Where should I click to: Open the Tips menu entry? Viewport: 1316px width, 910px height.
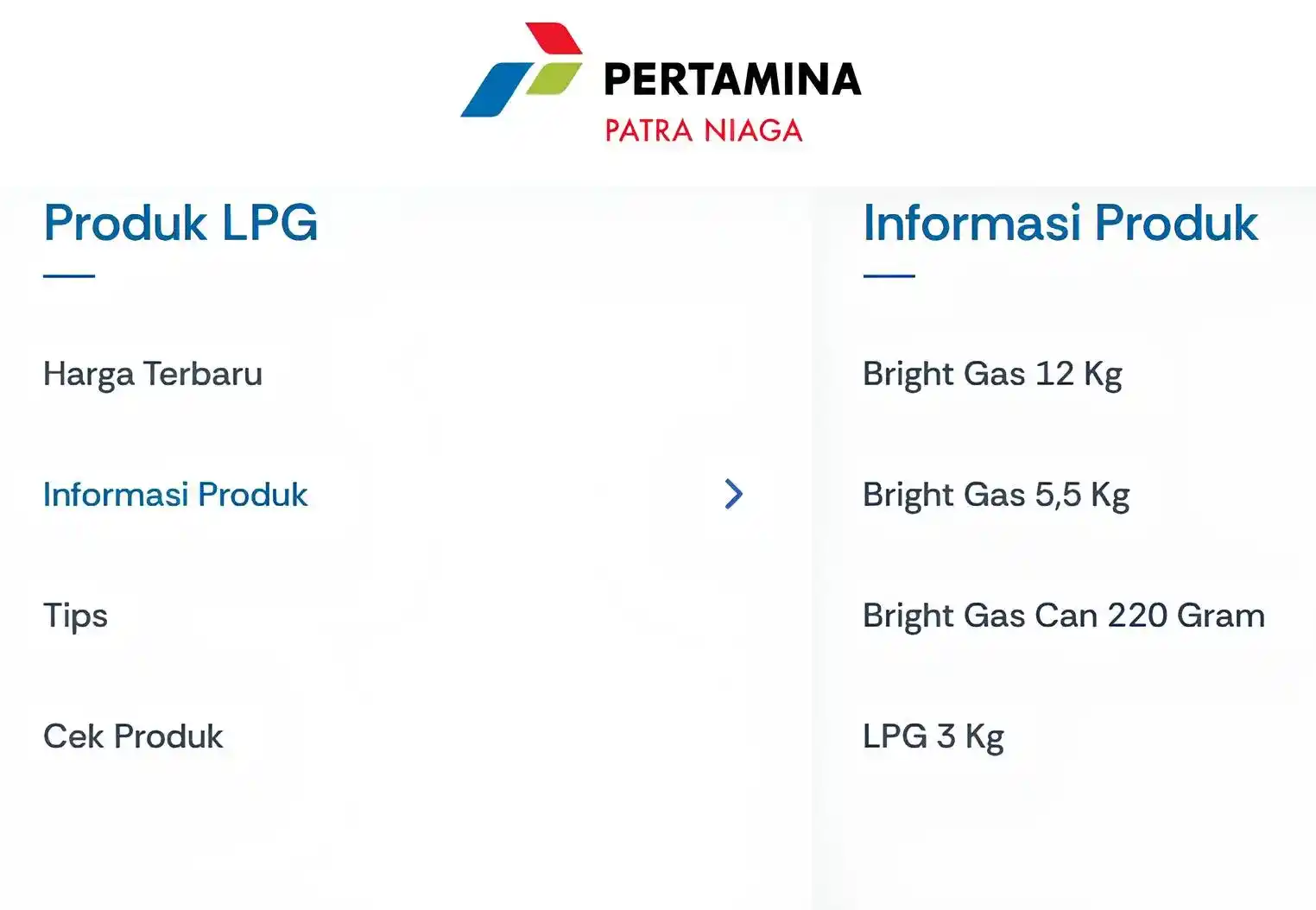(75, 616)
